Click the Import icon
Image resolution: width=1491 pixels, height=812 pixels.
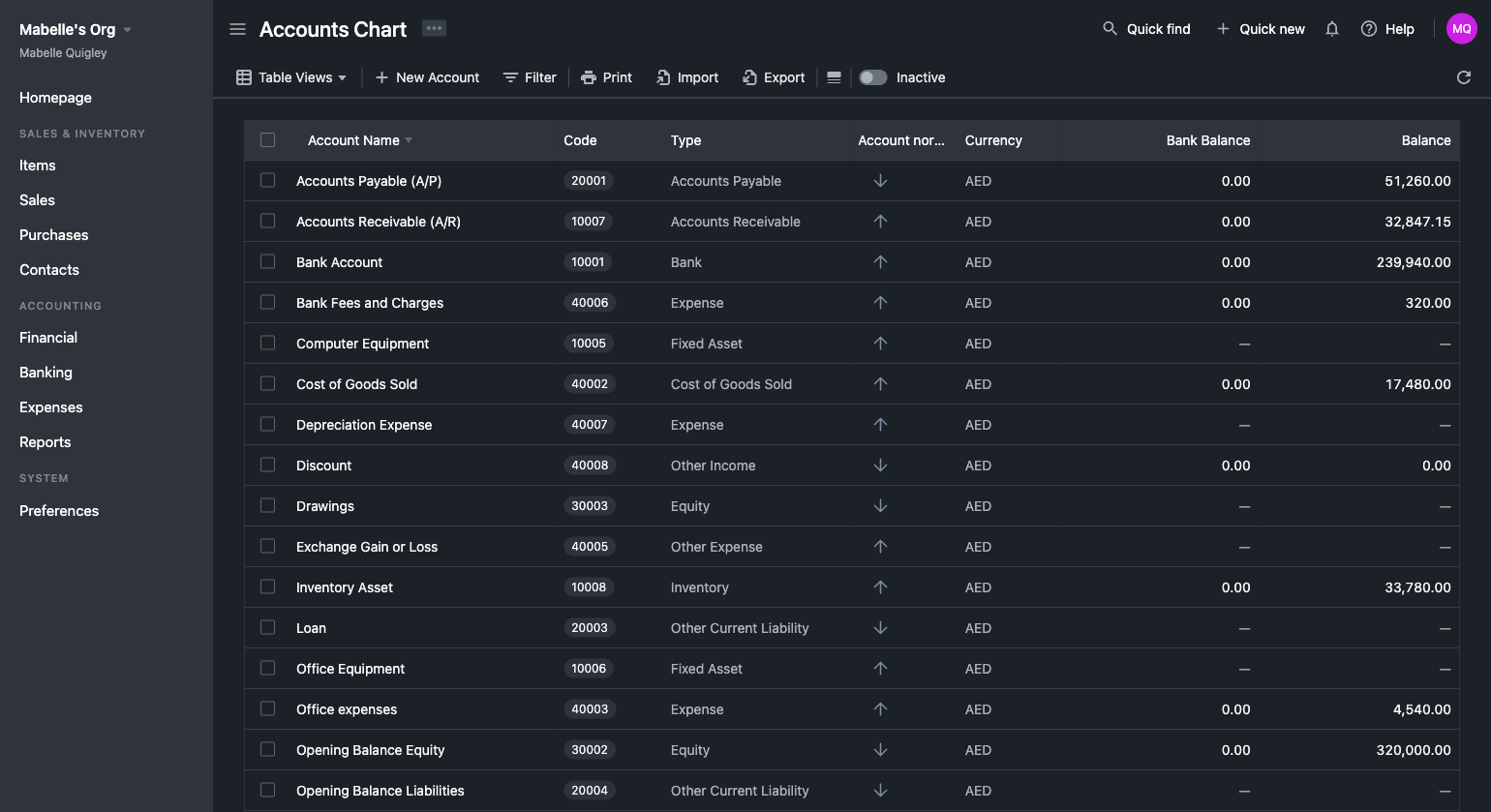tap(663, 77)
